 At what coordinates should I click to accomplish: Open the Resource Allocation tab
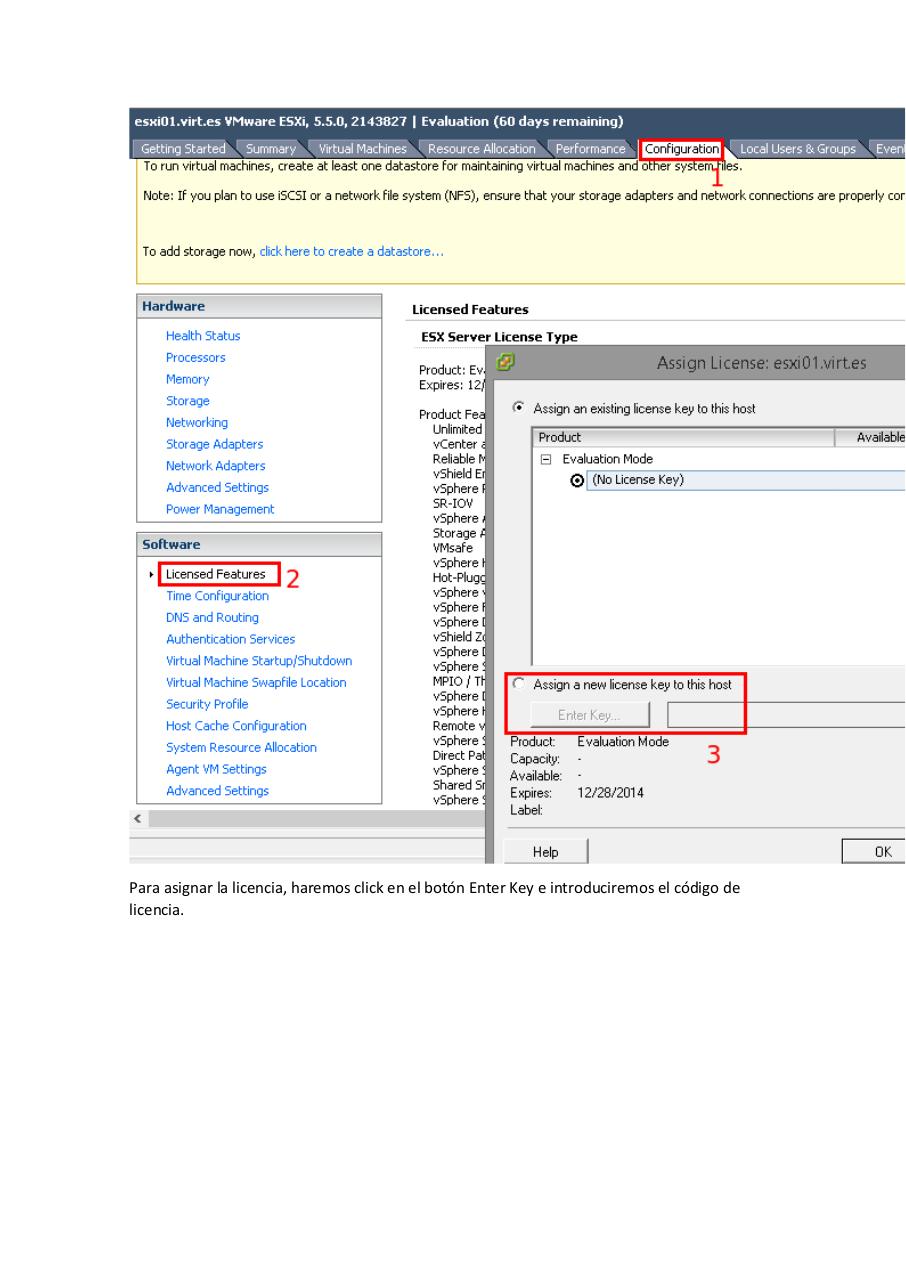click(x=481, y=149)
